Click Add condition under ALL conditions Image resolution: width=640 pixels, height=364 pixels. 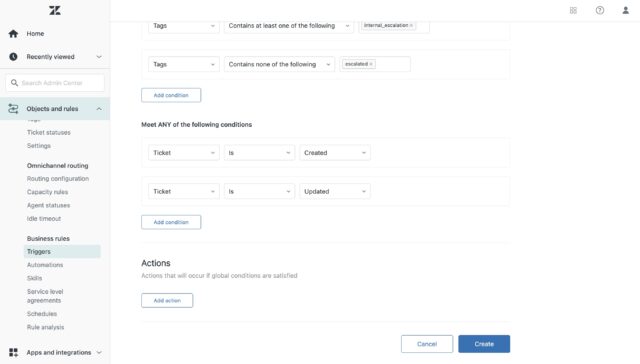click(171, 95)
